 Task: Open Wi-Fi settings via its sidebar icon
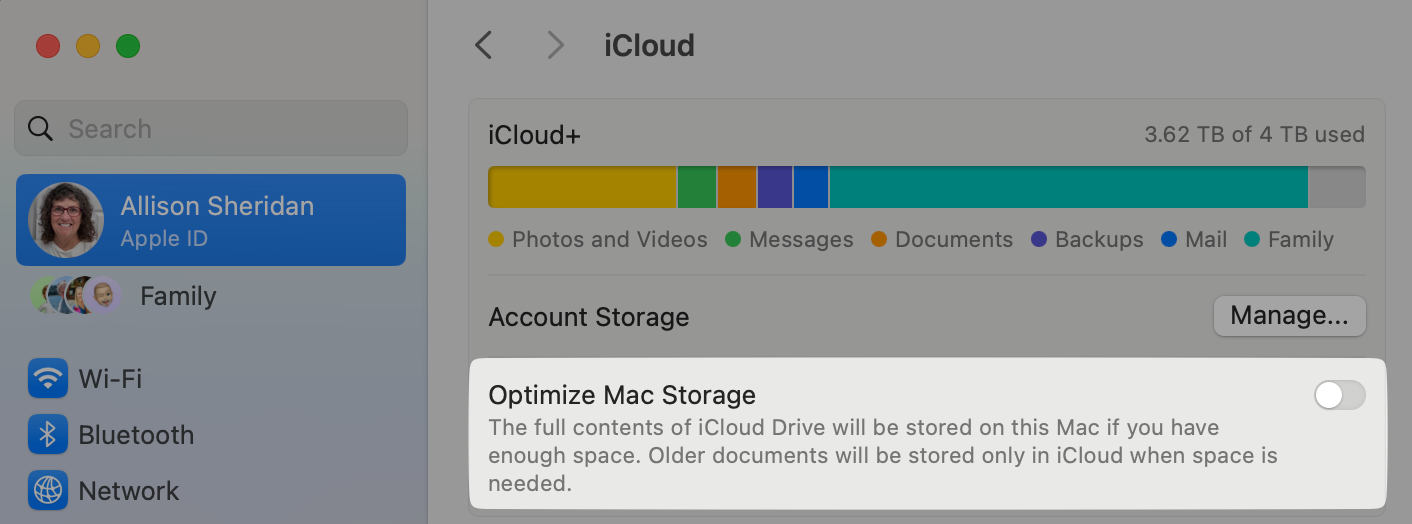(x=48, y=379)
